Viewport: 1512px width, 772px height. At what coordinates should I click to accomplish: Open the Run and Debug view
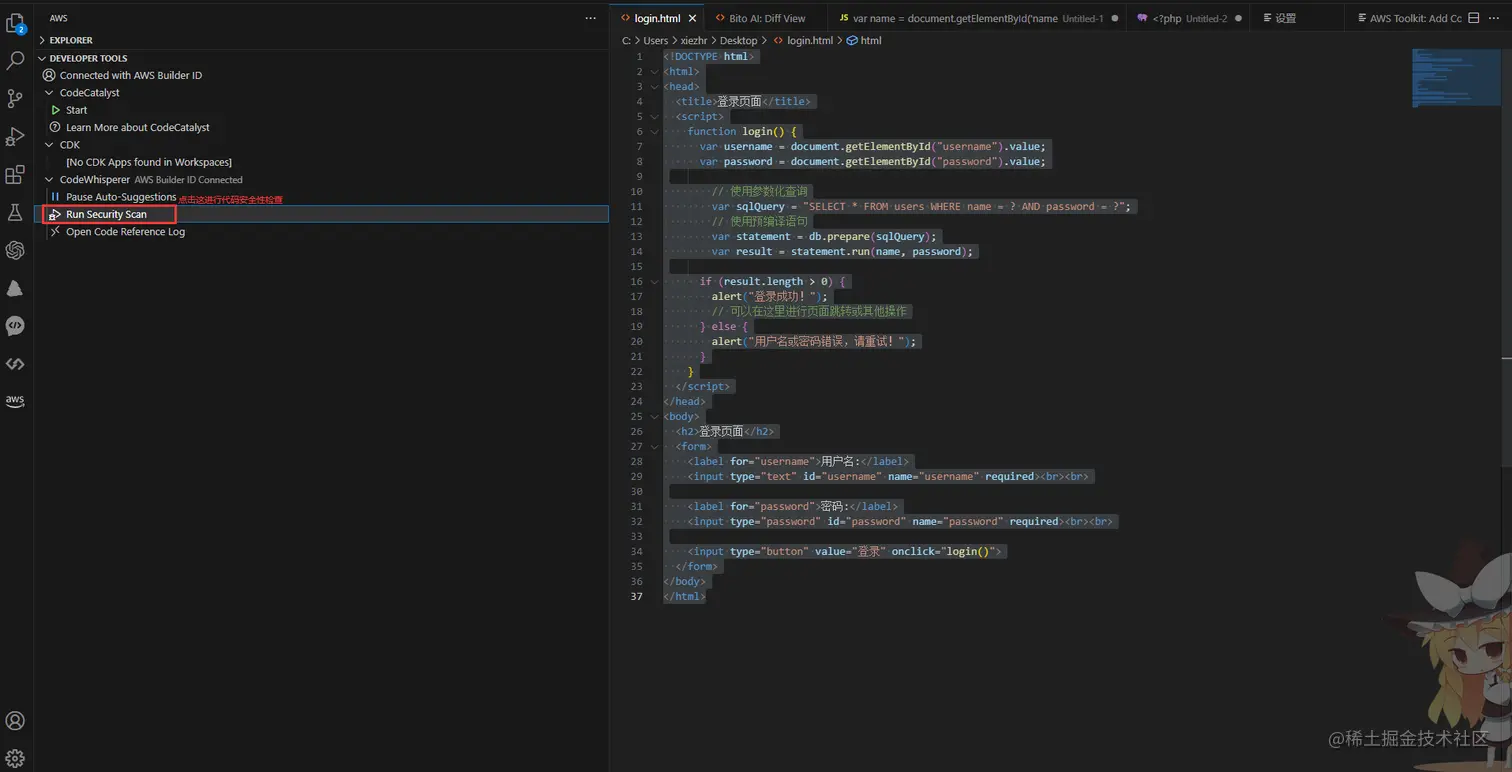click(x=15, y=136)
